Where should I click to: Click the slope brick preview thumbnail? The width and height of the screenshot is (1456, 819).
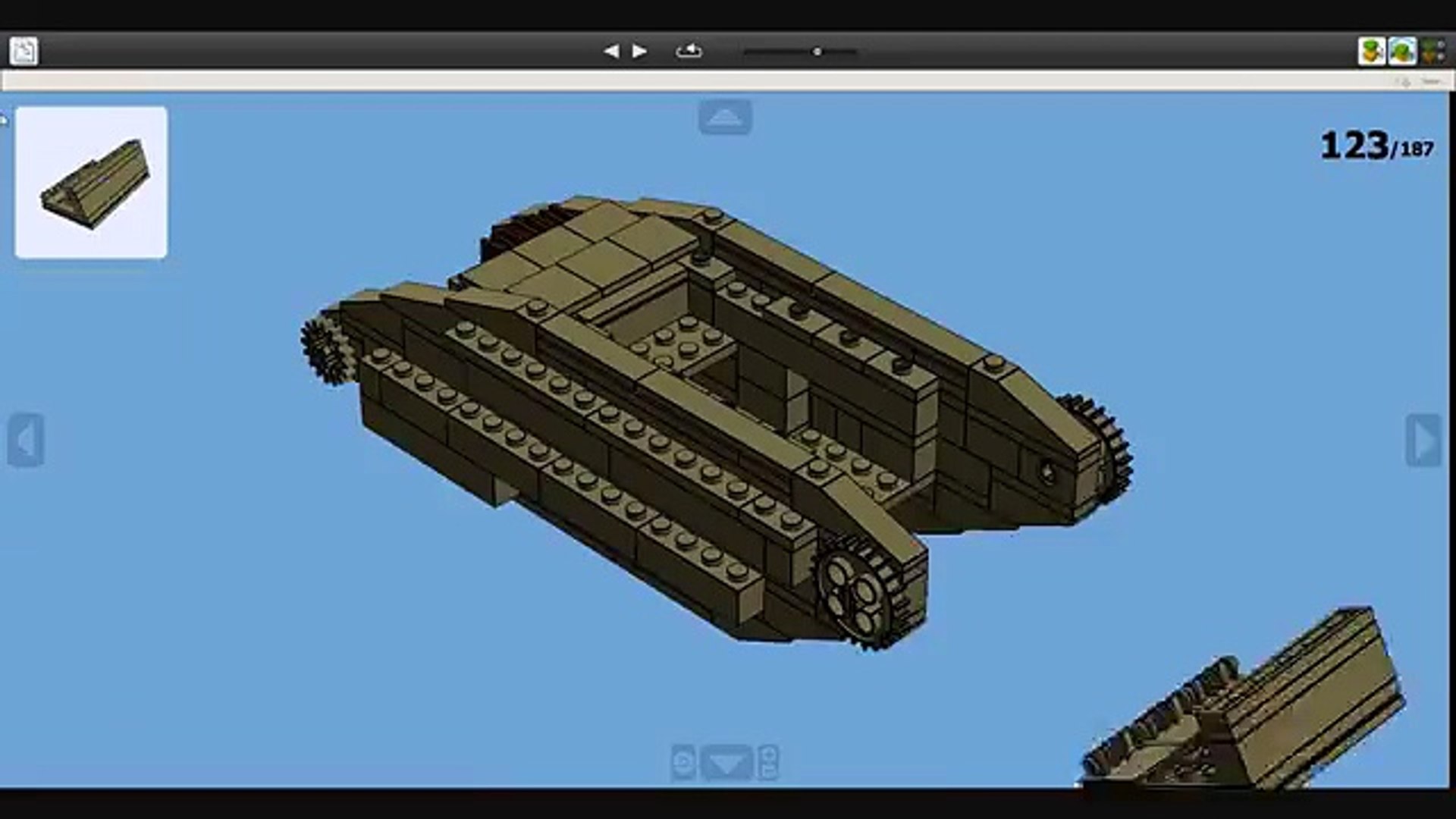pos(91,183)
